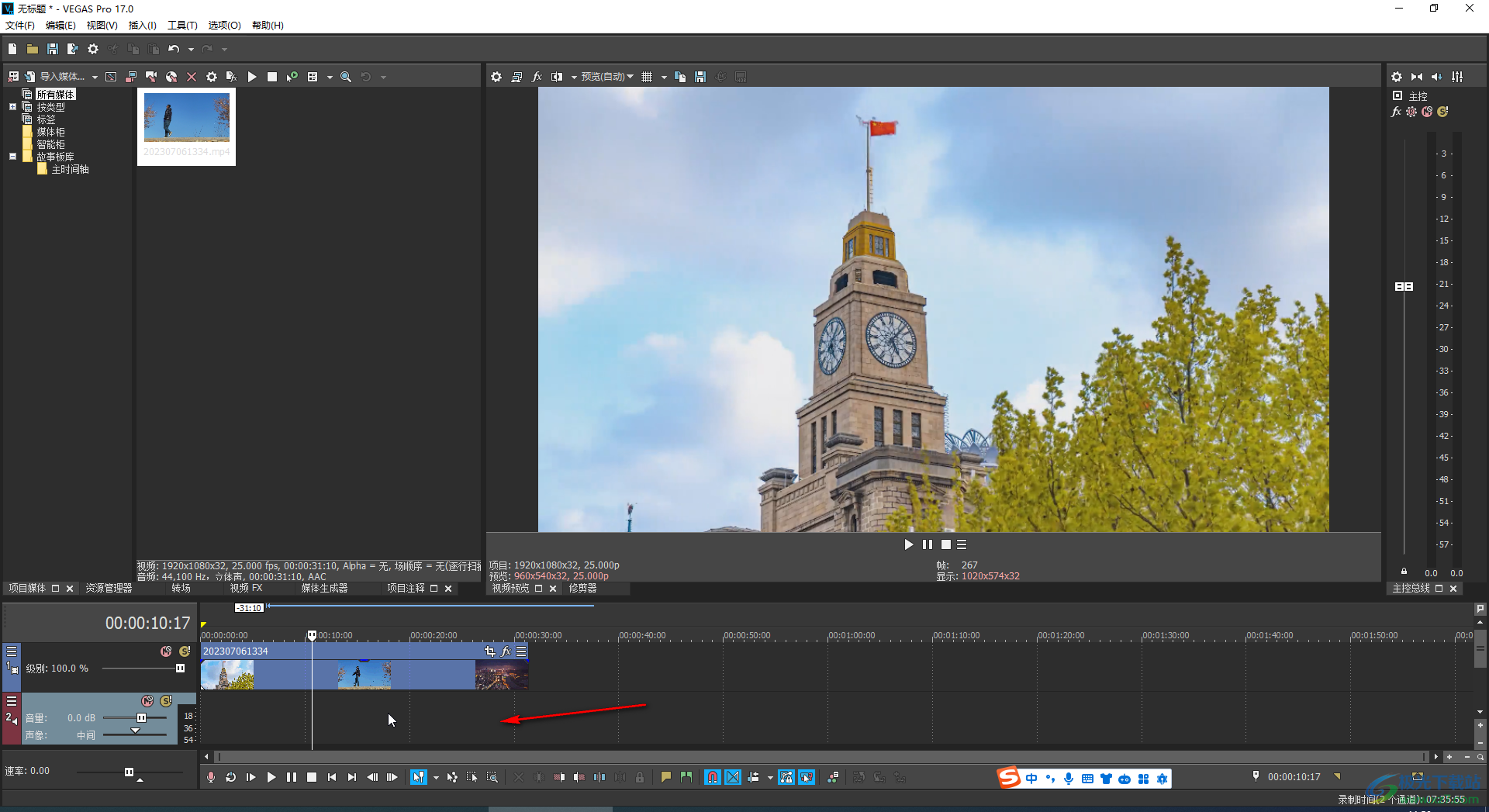Open the undo history dropdown arrow

pyautogui.click(x=191, y=49)
